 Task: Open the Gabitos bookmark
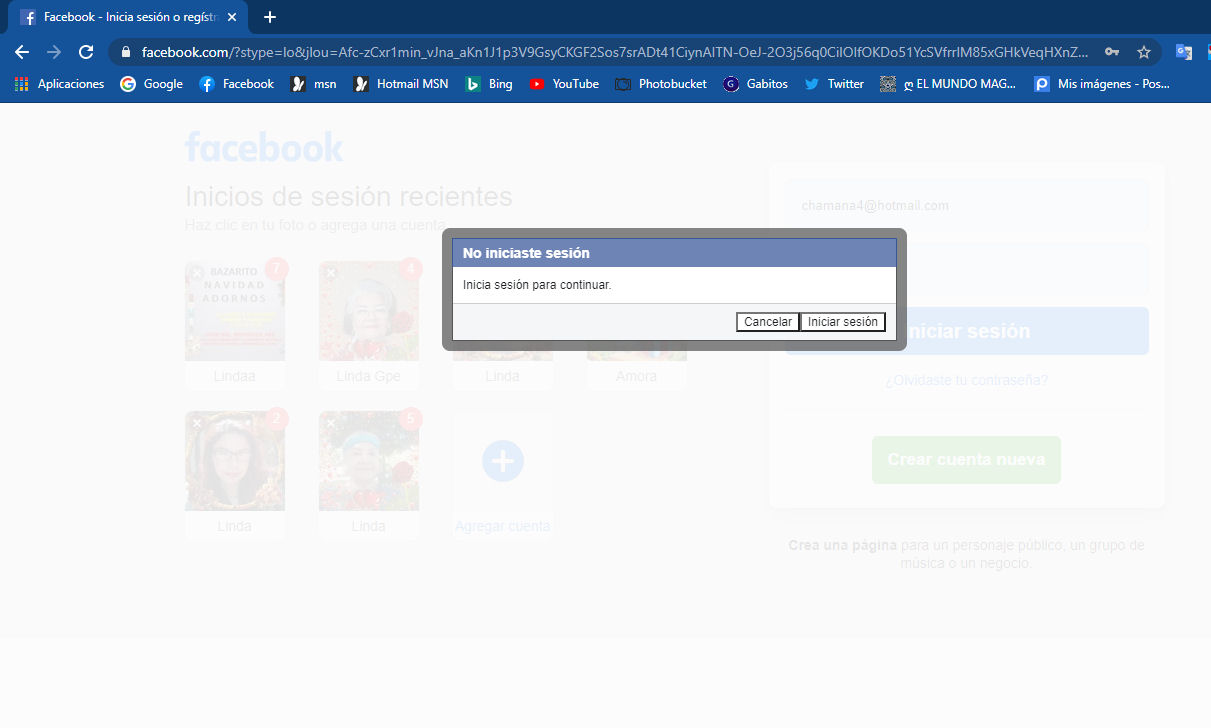pos(756,84)
